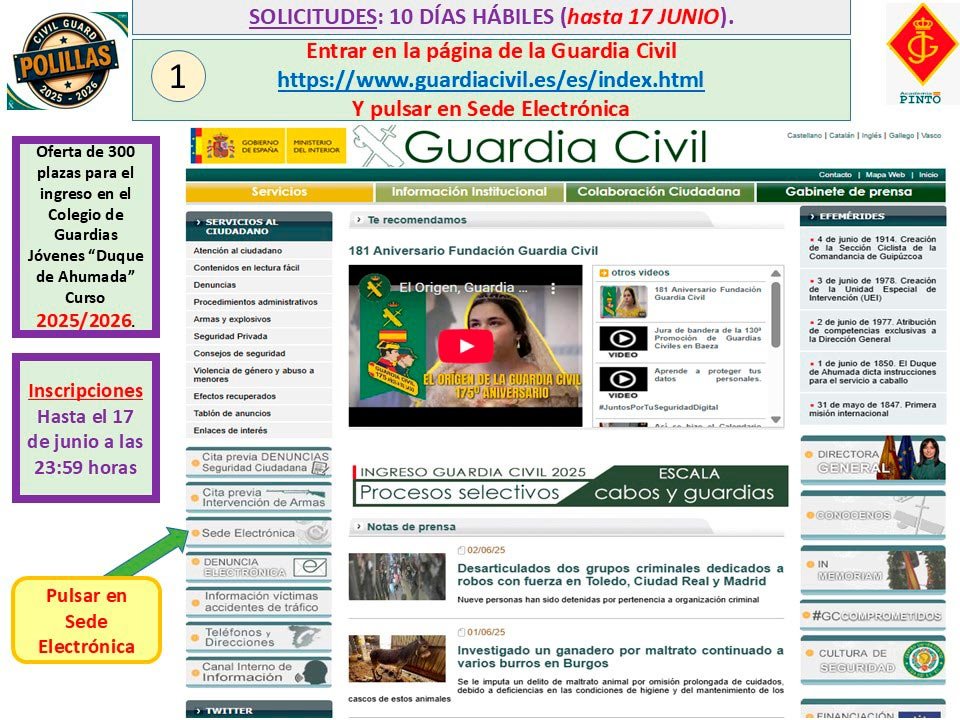The width and height of the screenshot is (960, 720).
Task: Open Denuncia Electrónica banner
Action: coord(259,568)
